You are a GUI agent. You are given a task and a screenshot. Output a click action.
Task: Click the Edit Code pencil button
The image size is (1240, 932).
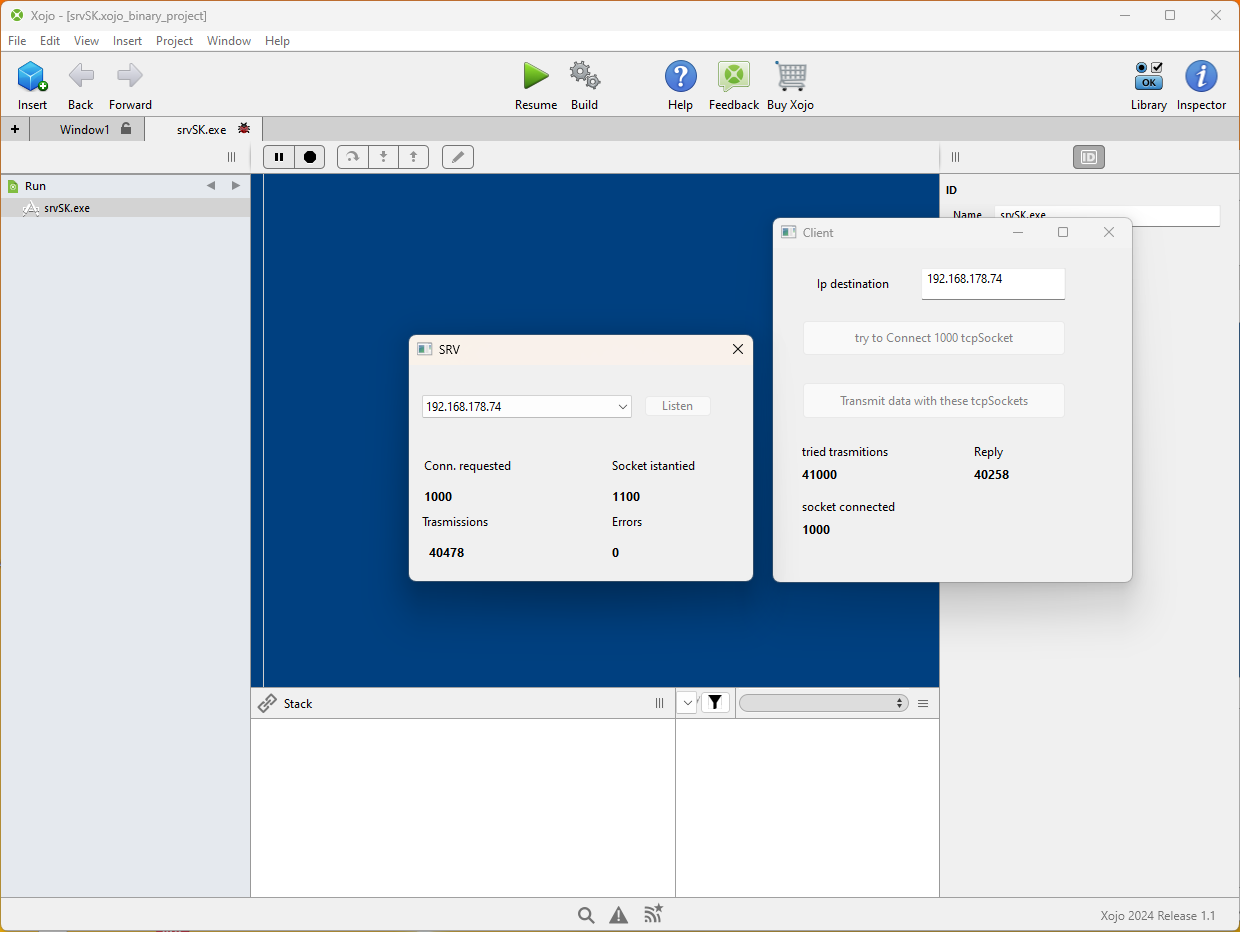pyautogui.click(x=458, y=157)
